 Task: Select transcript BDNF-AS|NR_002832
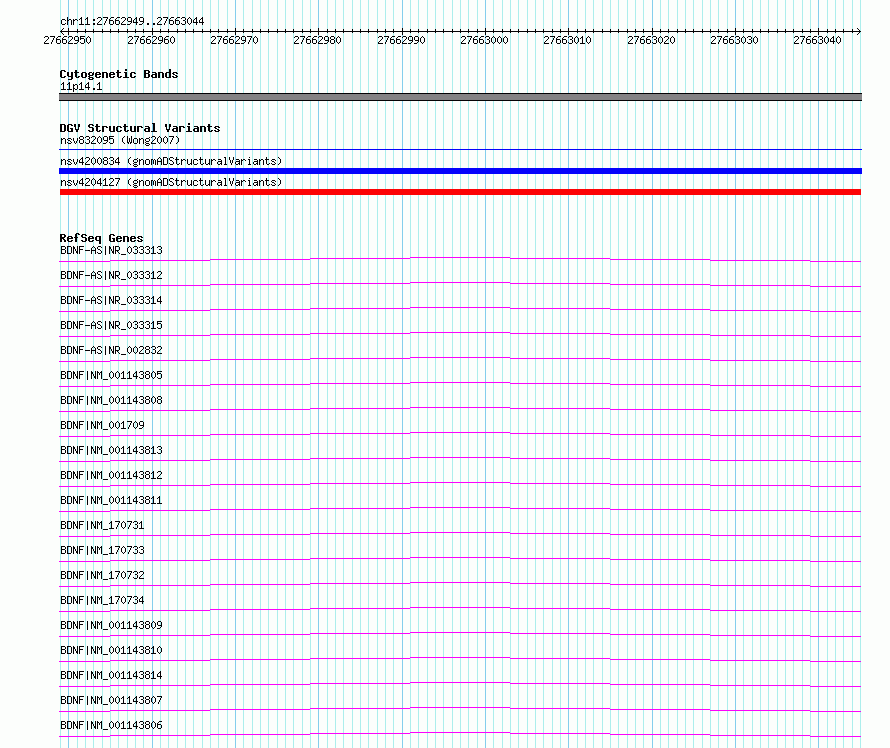click(x=111, y=350)
